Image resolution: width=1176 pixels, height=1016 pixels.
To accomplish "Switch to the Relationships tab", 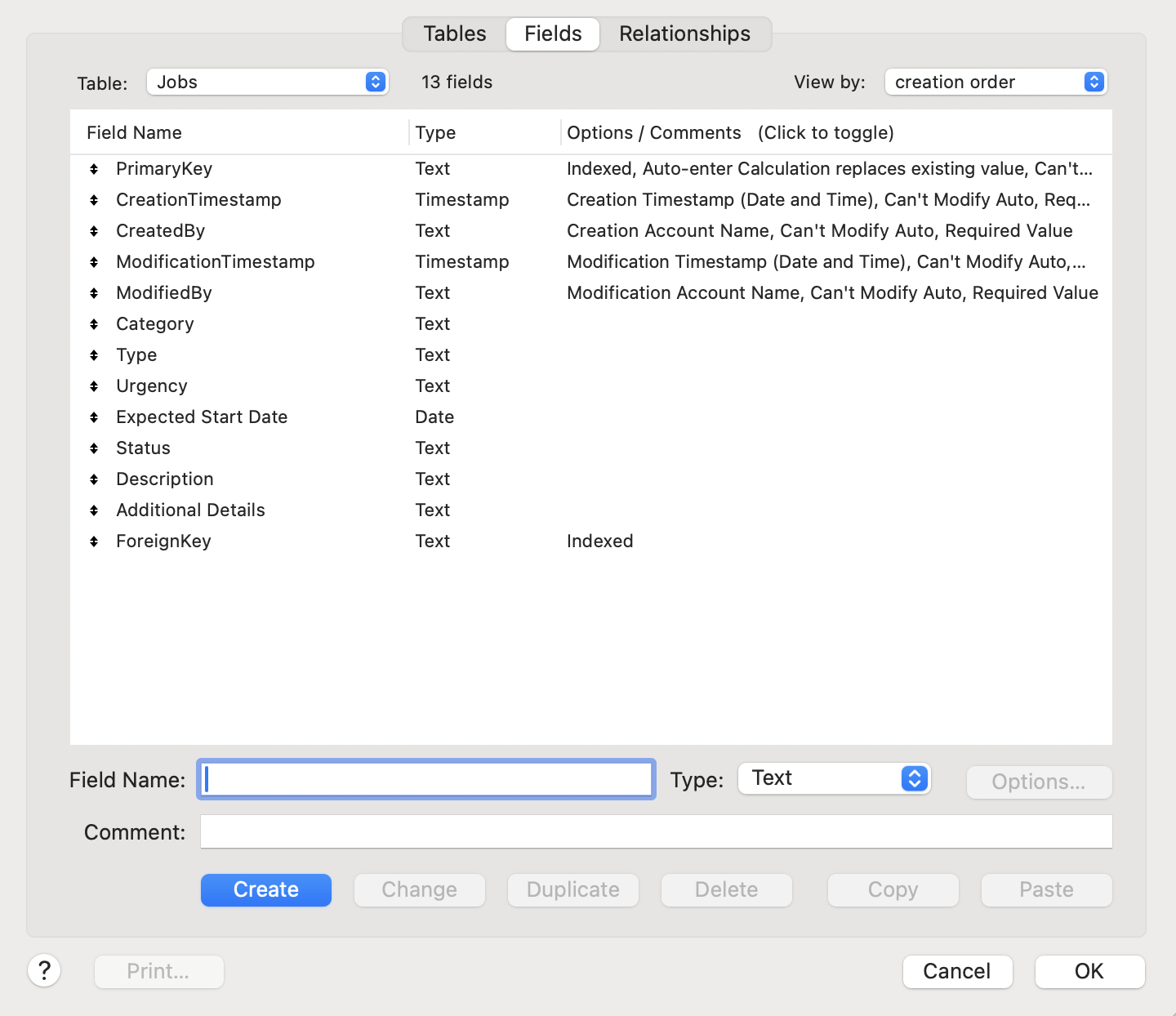I will tap(684, 33).
